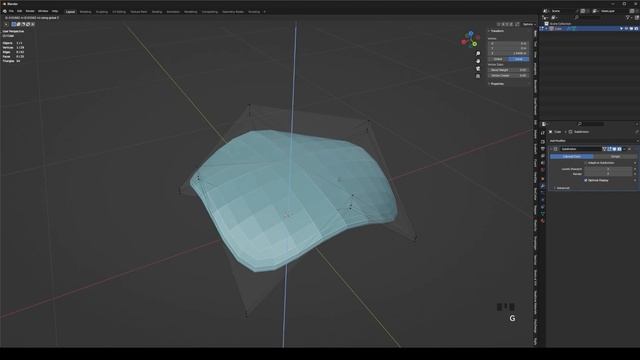Screen dimensions: 640x360
Task: Open the Edit menu
Action: pyautogui.click(x=19, y=11)
